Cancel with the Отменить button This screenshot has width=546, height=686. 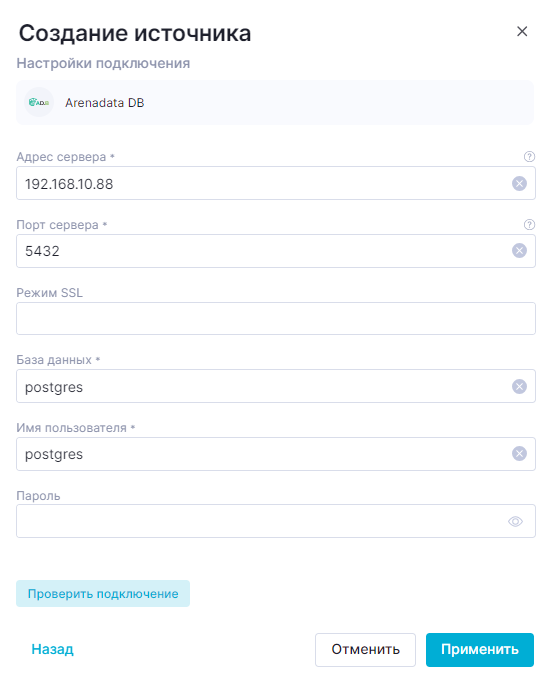click(x=365, y=650)
